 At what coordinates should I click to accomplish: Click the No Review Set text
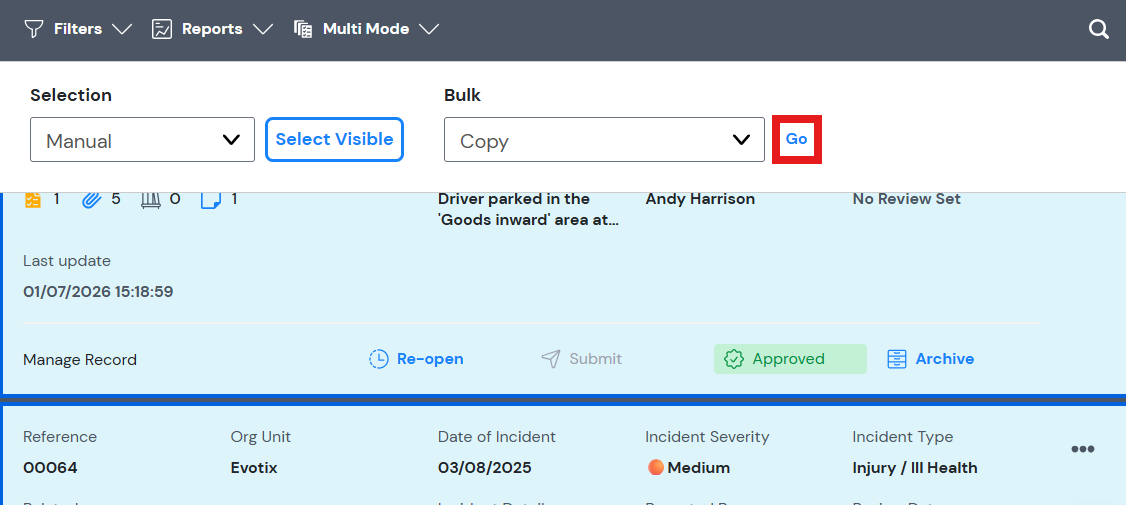[x=906, y=199]
